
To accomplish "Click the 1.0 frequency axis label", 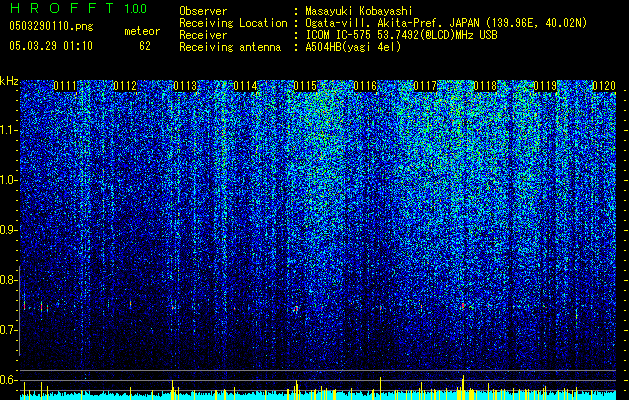I will (9, 180).
